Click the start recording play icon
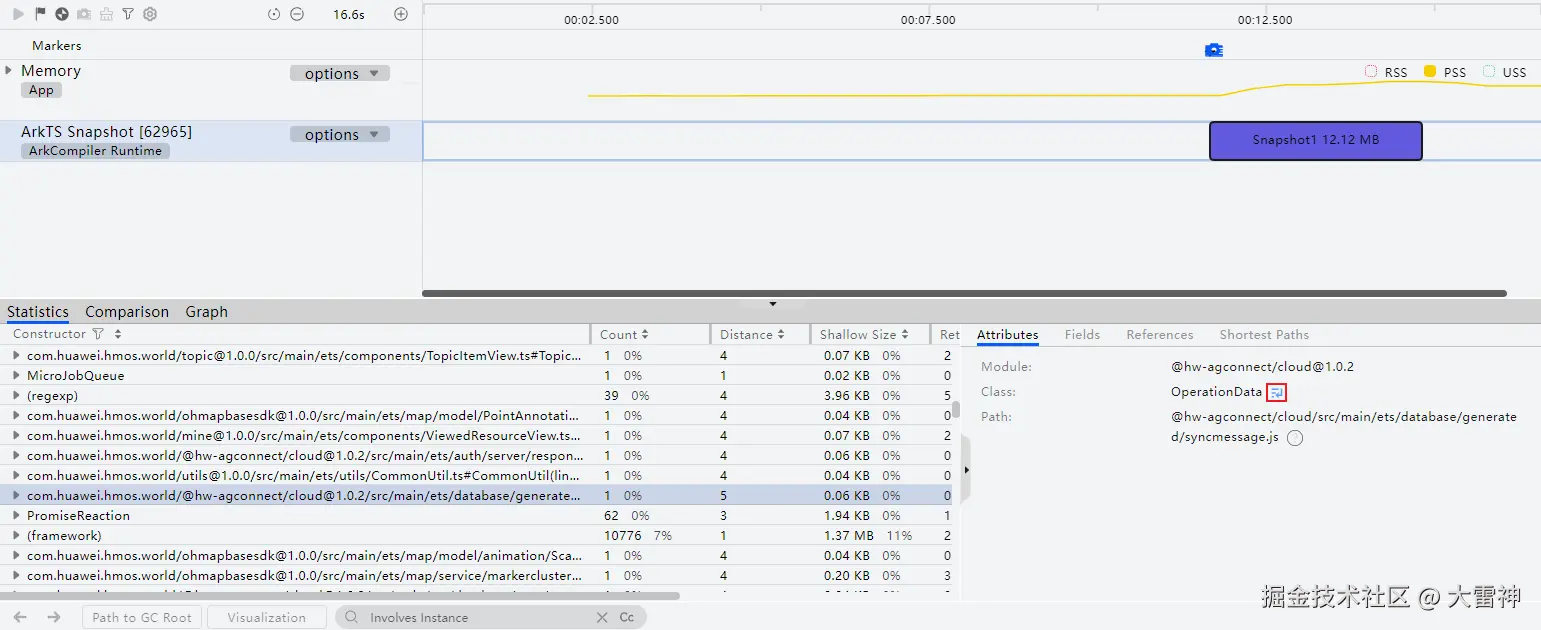The width and height of the screenshot is (1541, 630). pos(18,14)
